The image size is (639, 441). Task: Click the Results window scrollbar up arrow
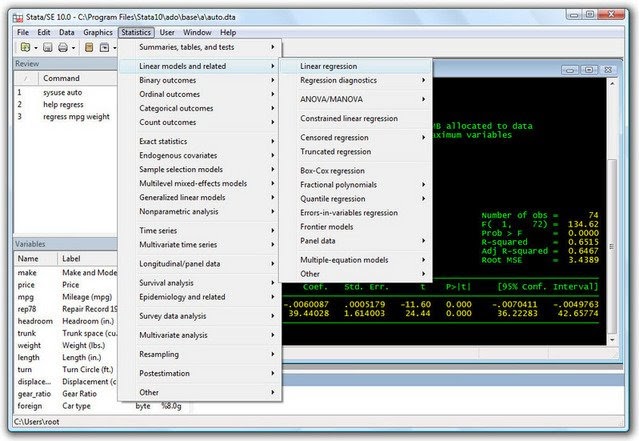tap(612, 83)
